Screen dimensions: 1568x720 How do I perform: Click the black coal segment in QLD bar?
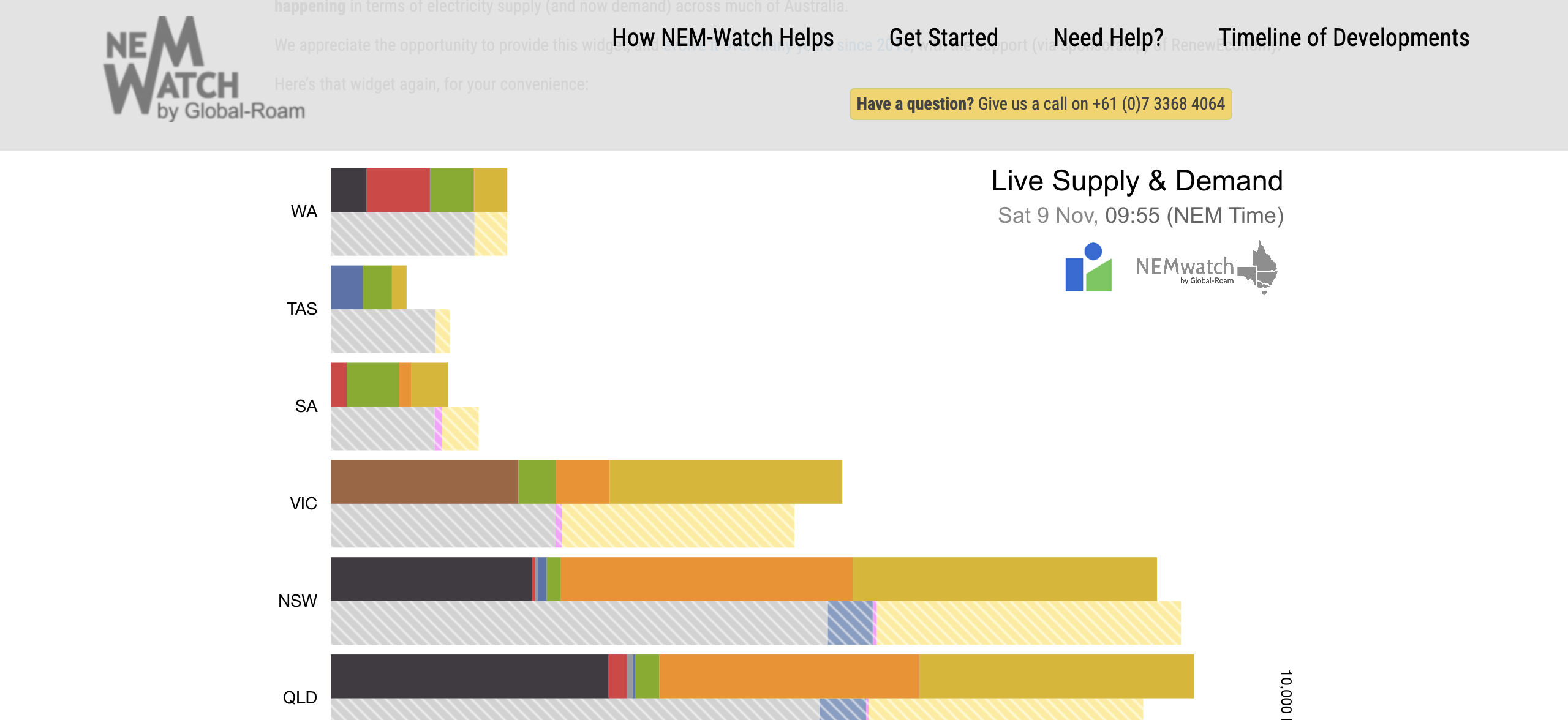pyautogui.click(x=469, y=676)
